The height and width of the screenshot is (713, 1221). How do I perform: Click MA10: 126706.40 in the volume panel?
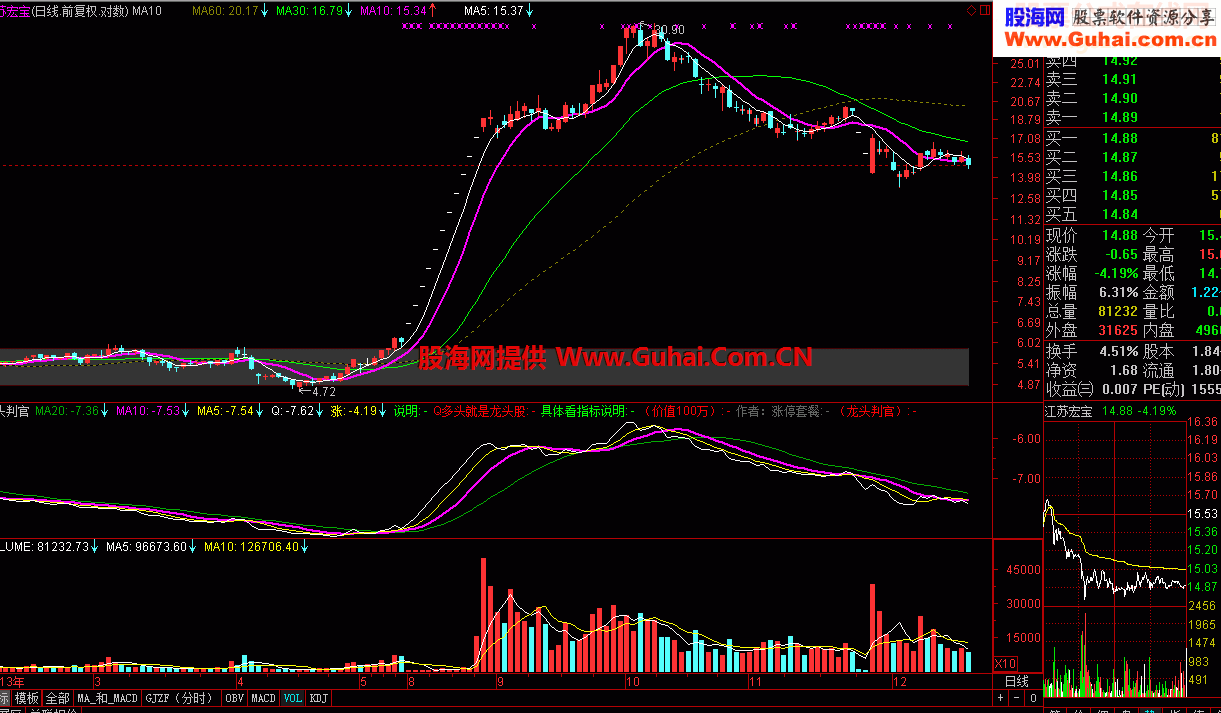coord(255,547)
